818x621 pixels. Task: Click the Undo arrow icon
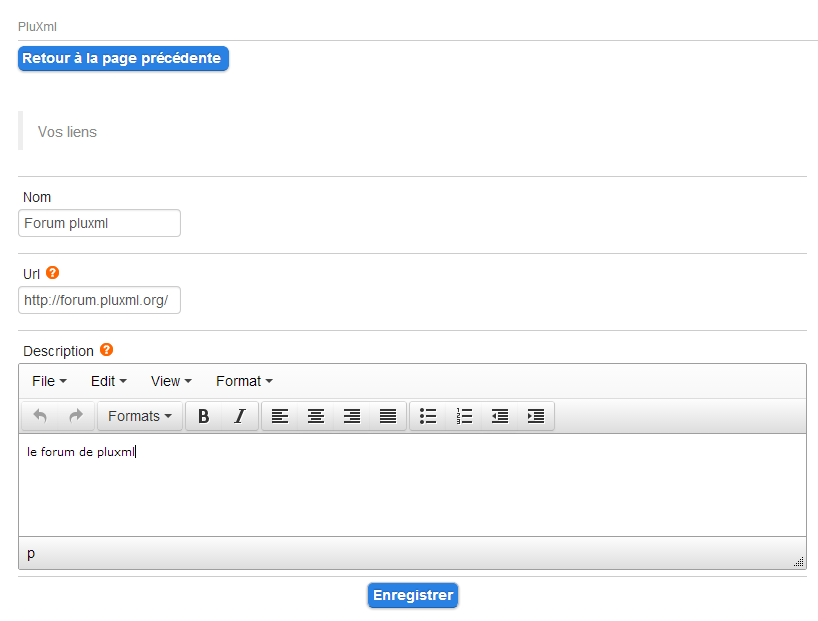(40, 416)
